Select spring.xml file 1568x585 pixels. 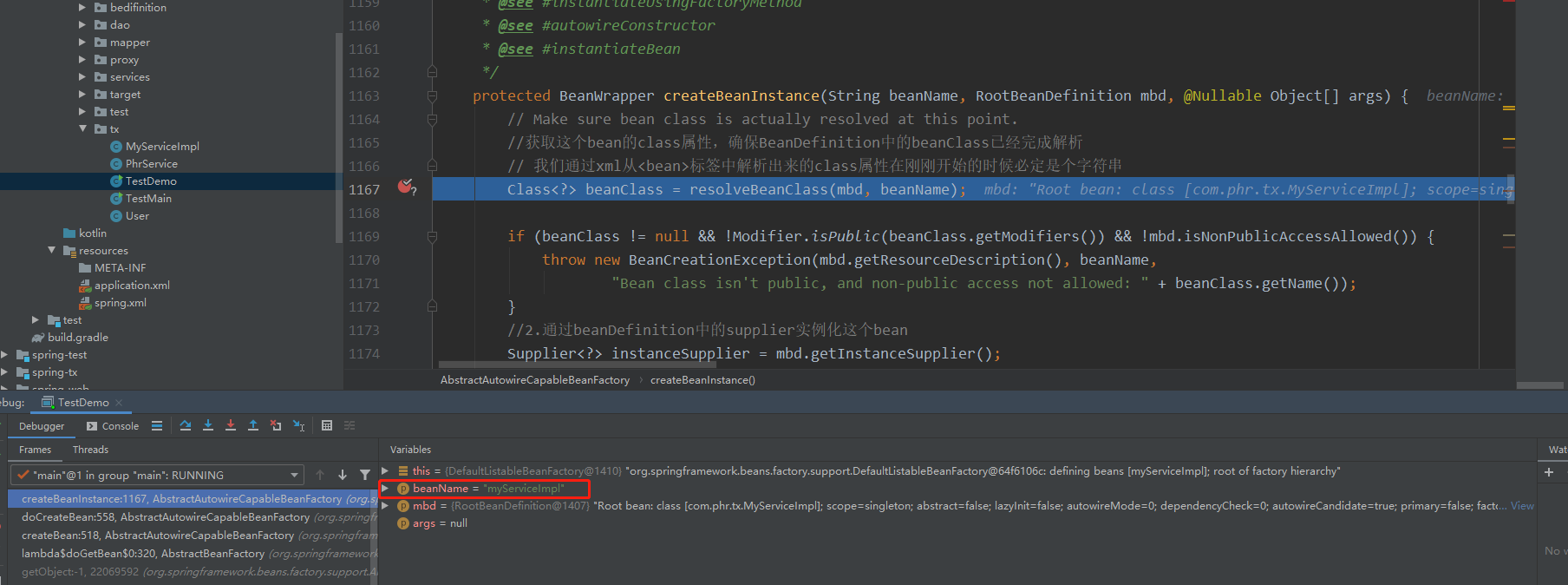pos(121,302)
